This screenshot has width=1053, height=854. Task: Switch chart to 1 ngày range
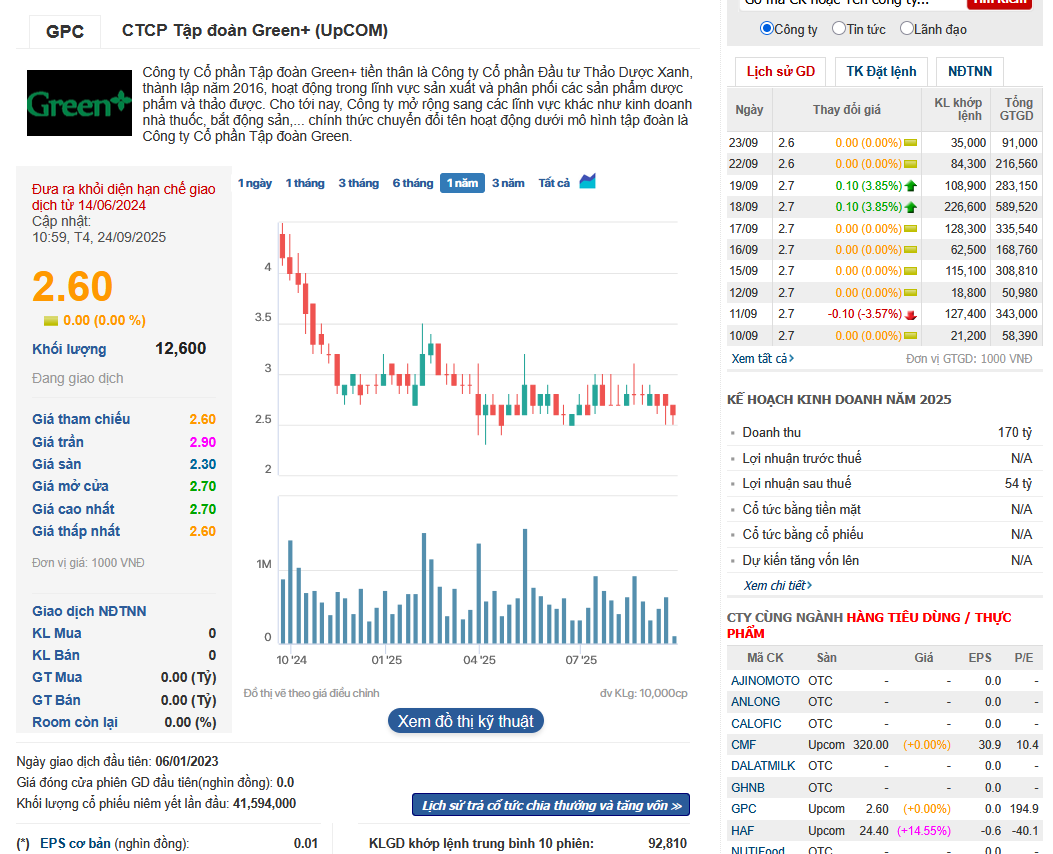(255, 183)
